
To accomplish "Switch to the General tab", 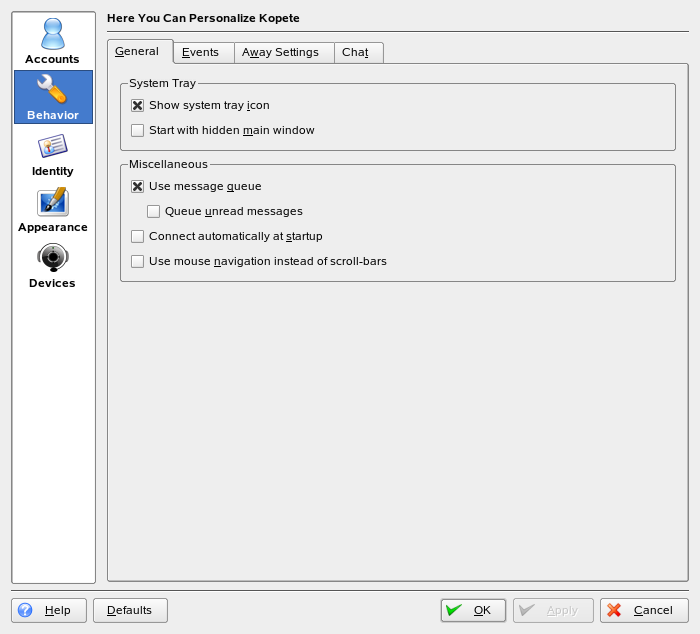I will pyautogui.click(x=140, y=51).
